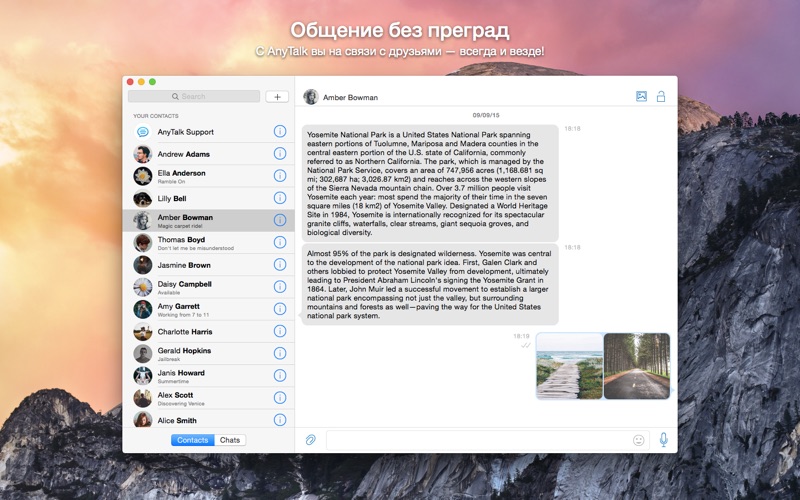Screen dimensions: 800x500
Task: Show info icon for Ella Anderson
Action: pyautogui.click(x=280, y=176)
